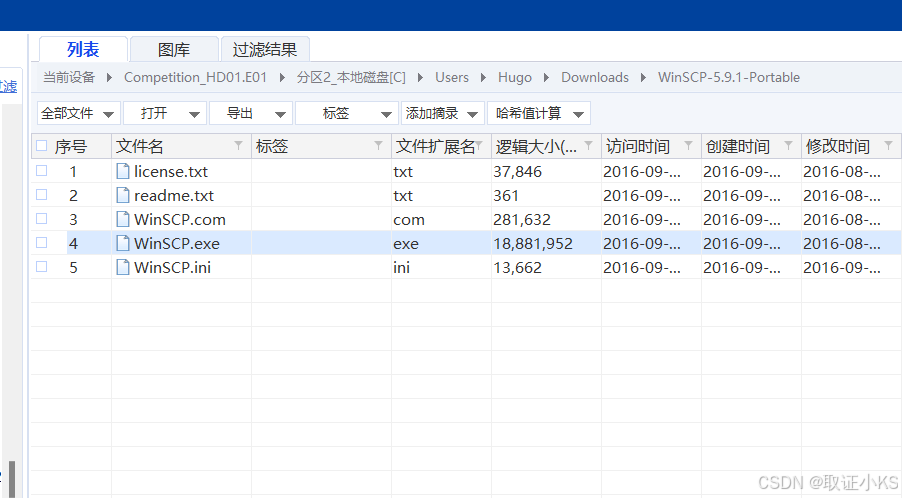Open the filter icon on 逻辑大小 column
902x498 pixels.
point(588,145)
